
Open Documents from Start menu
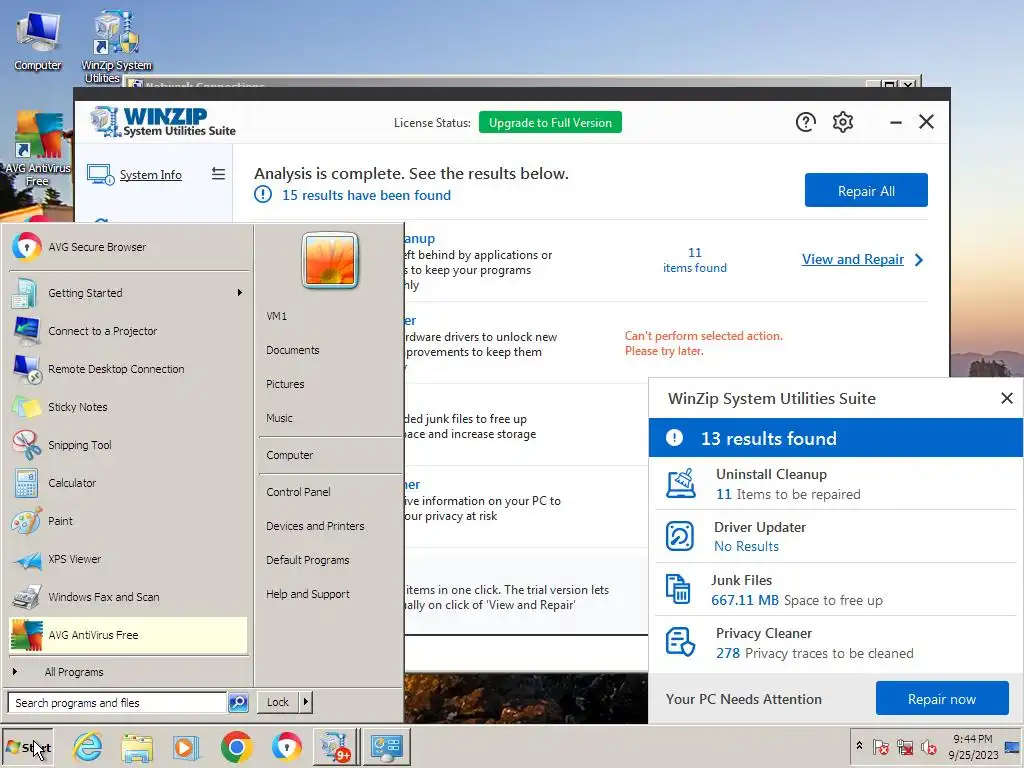(293, 350)
